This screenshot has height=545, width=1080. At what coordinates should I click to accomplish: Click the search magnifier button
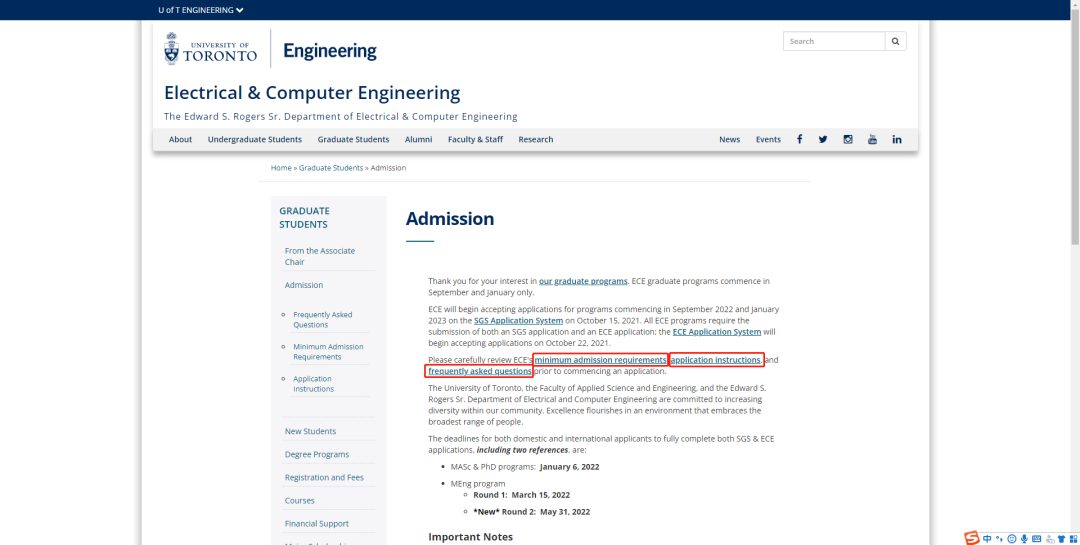(895, 41)
